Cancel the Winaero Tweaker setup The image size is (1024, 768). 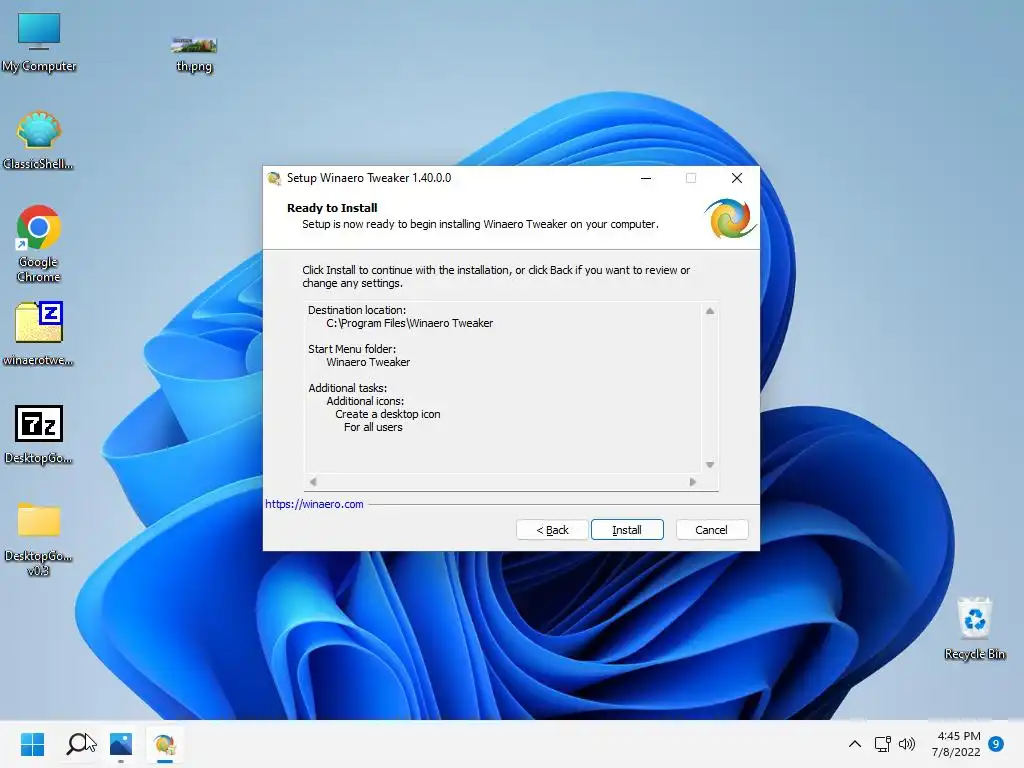711,530
